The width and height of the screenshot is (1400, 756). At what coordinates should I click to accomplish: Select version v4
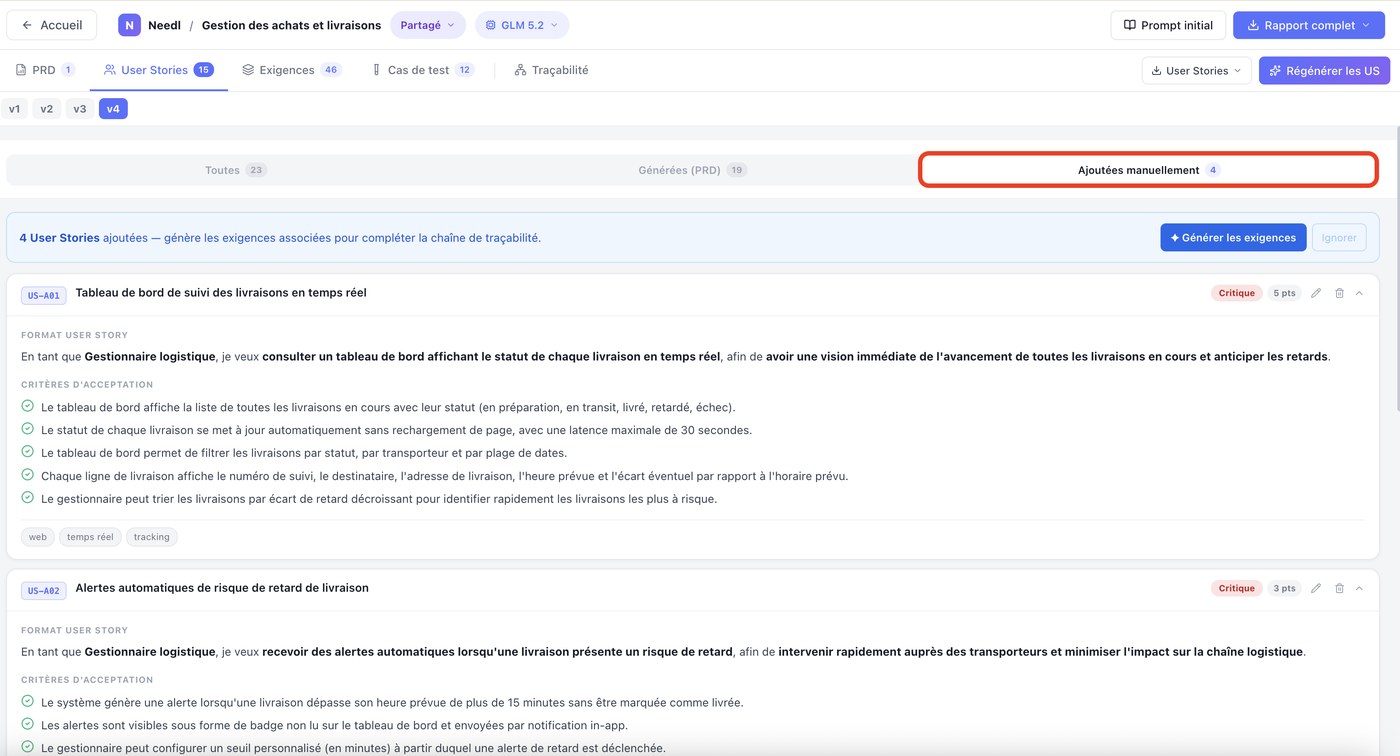(x=113, y=109)
